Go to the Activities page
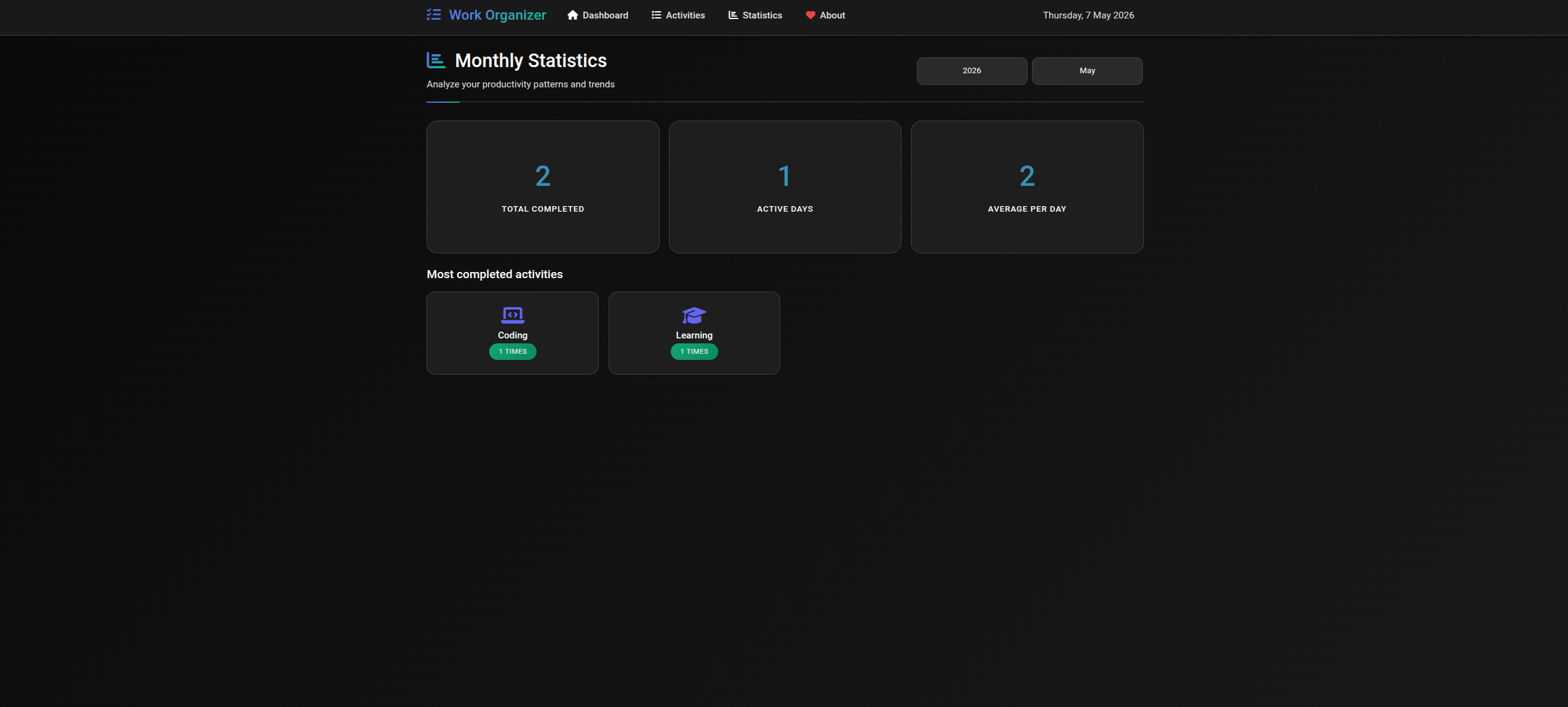1568x707 pixels. coord(678,15)
